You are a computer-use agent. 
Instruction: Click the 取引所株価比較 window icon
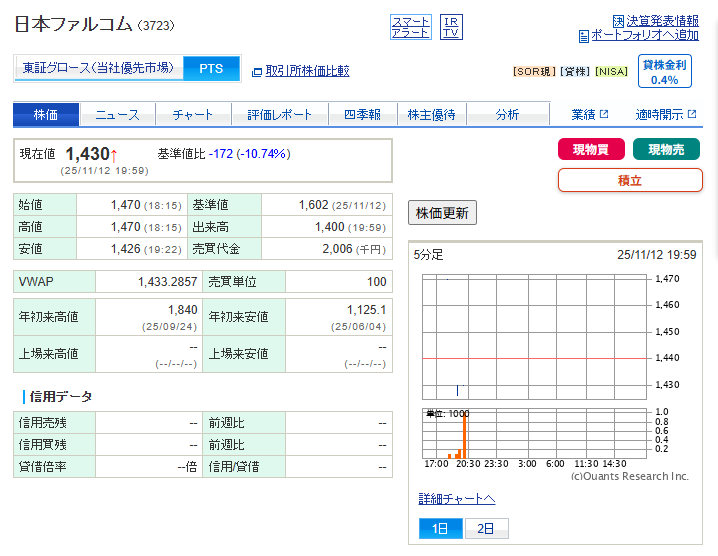pyautogui.click(x=257, y=71)
